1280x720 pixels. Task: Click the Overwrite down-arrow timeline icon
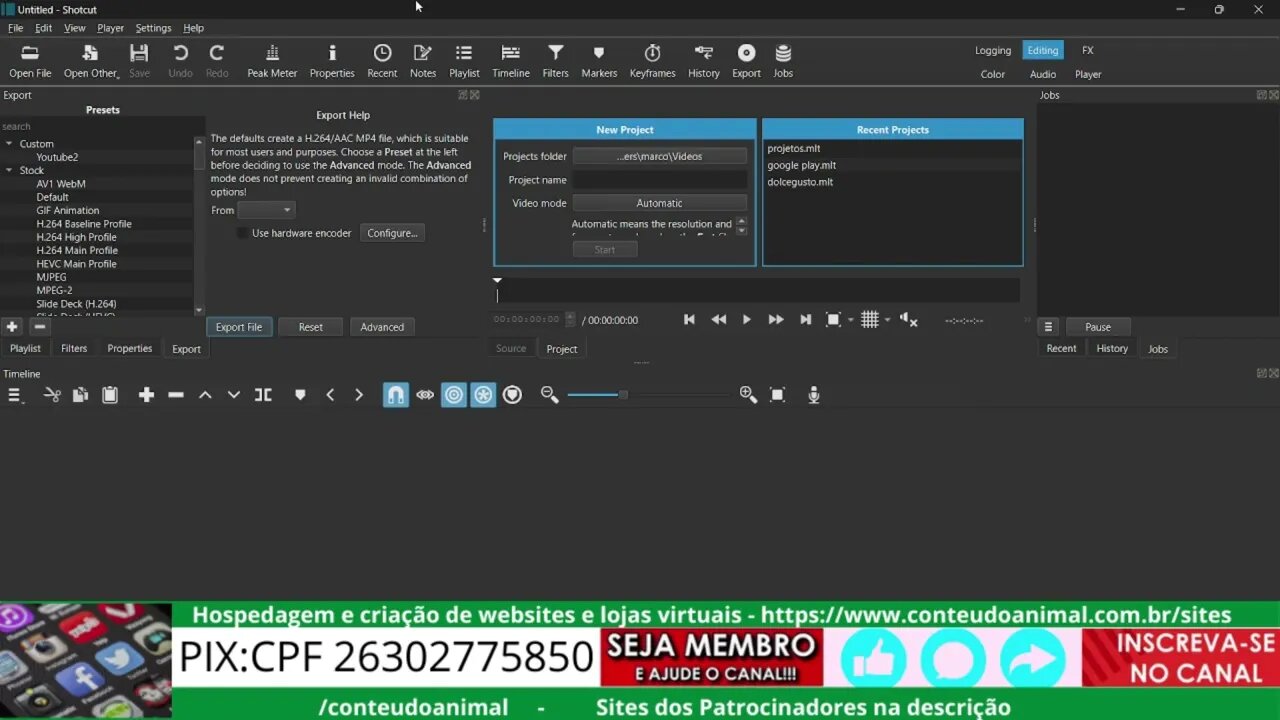pos(234,395)
